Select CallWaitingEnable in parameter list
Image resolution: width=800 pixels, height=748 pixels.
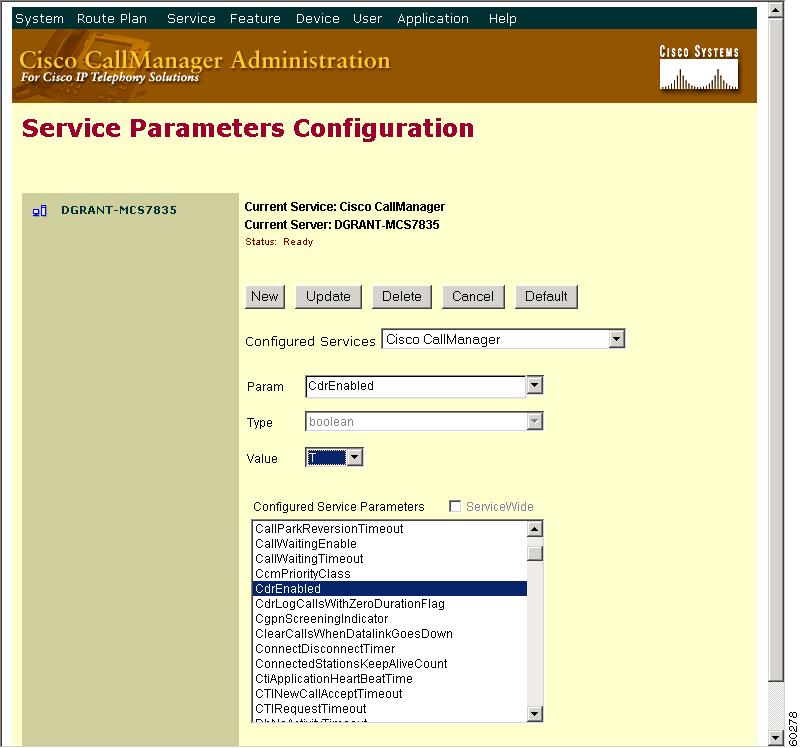(389, 544)
